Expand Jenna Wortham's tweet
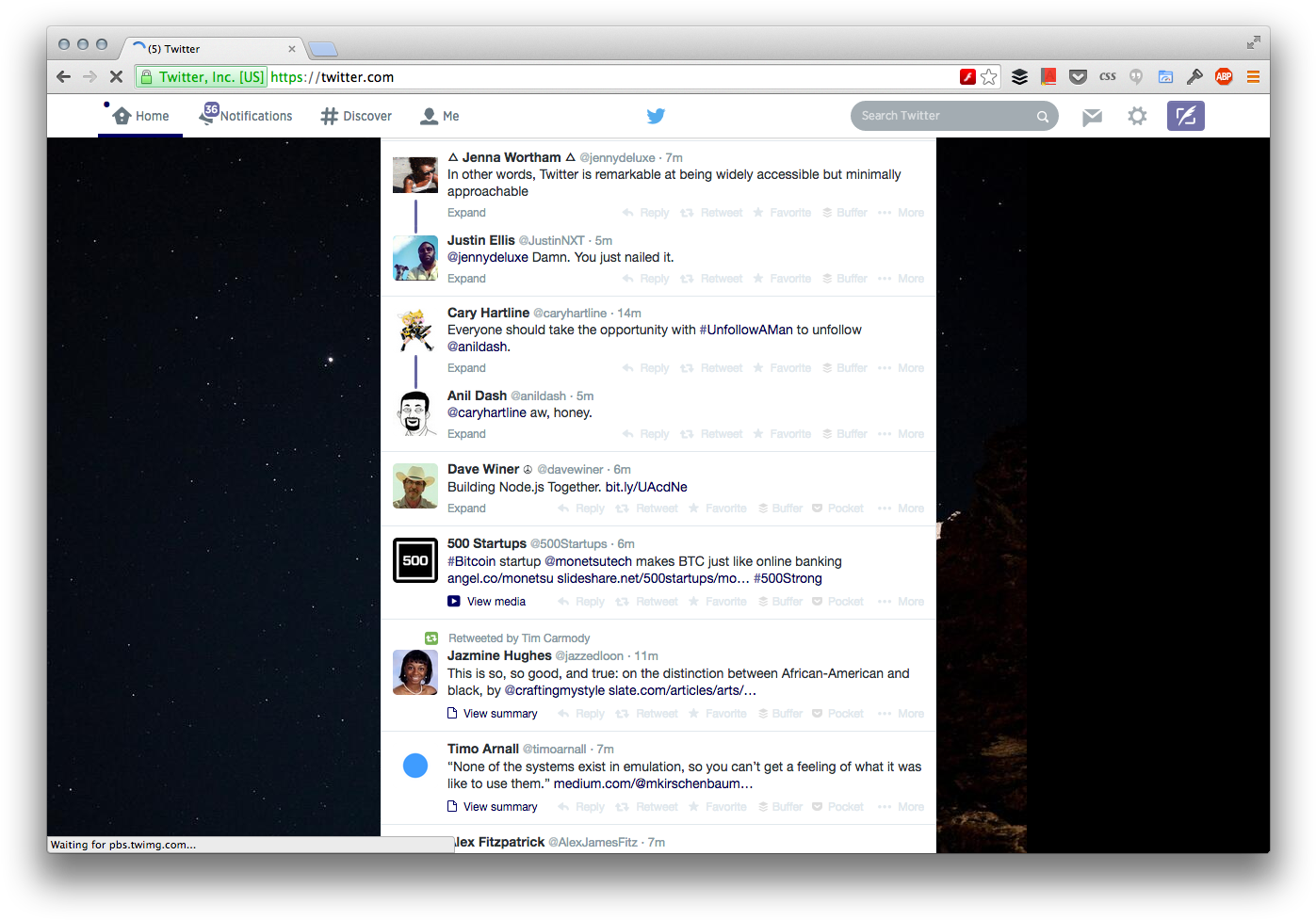This screenshot has height=920, width=1316. tap(466, 213)
